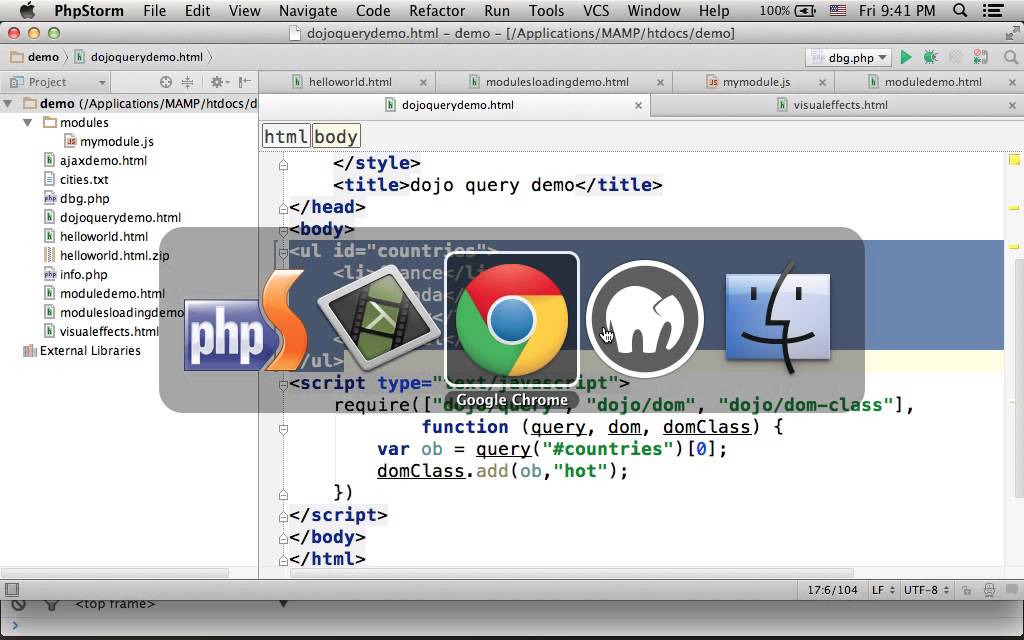Toggle fold marker on the body tag line
The image size is (1024, 640).
click(283, 231)
